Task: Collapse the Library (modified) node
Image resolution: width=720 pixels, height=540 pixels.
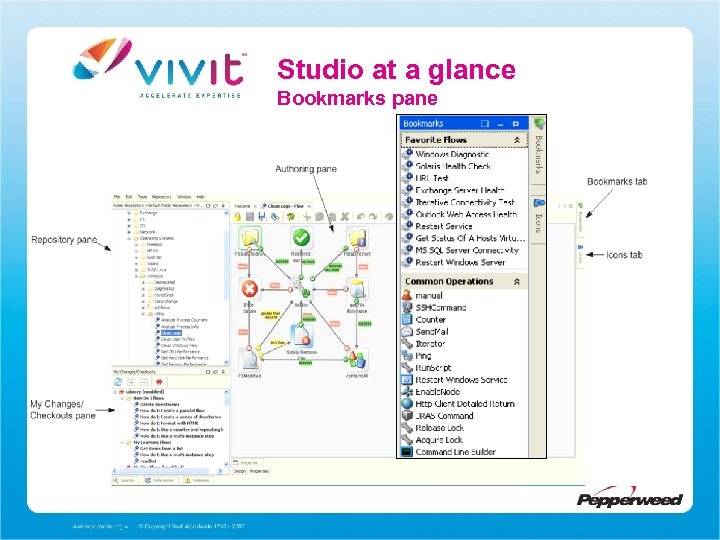Action: [x=115, y=392]
